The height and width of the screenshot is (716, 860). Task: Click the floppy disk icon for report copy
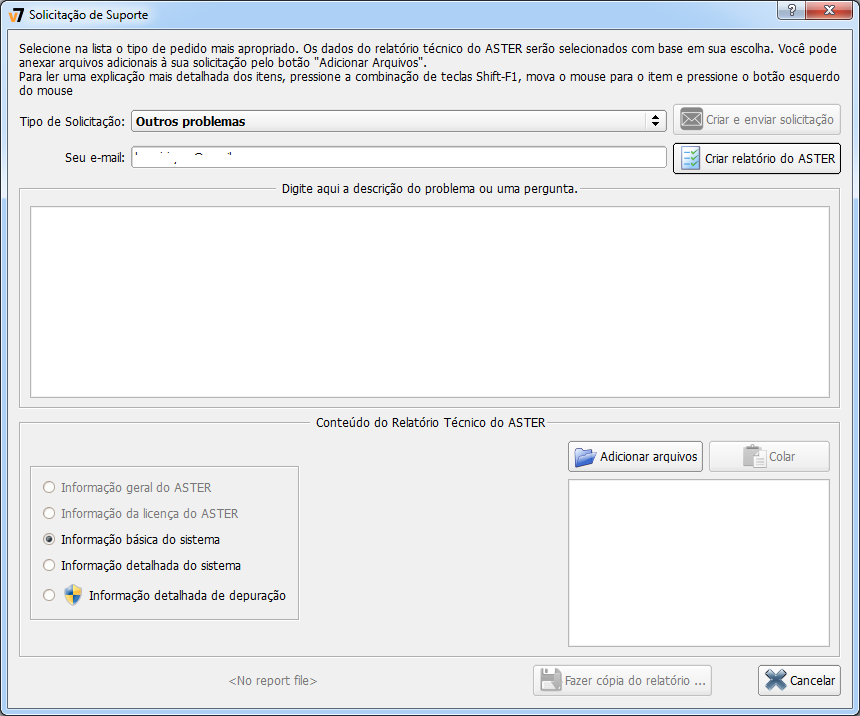click(550, 680)
